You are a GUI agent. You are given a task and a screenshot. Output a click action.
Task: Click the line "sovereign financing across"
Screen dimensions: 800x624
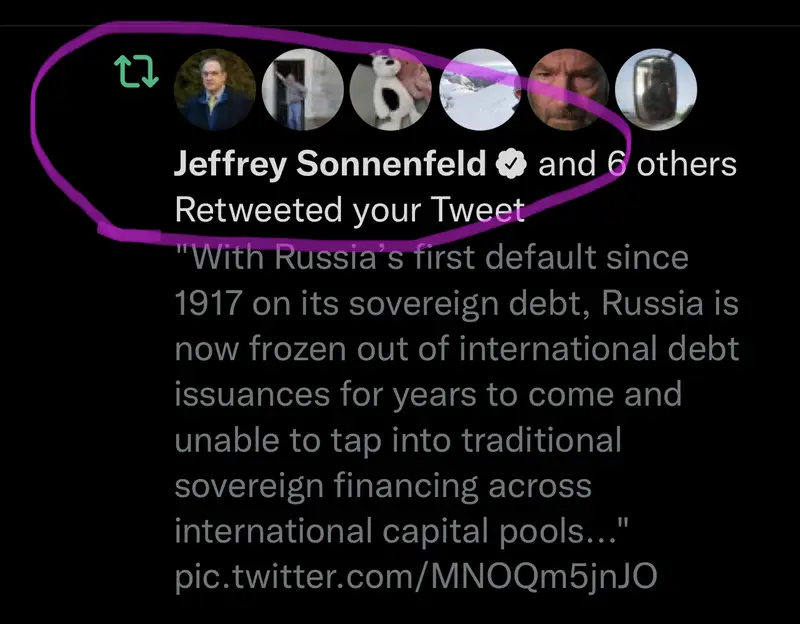point(383,486)
